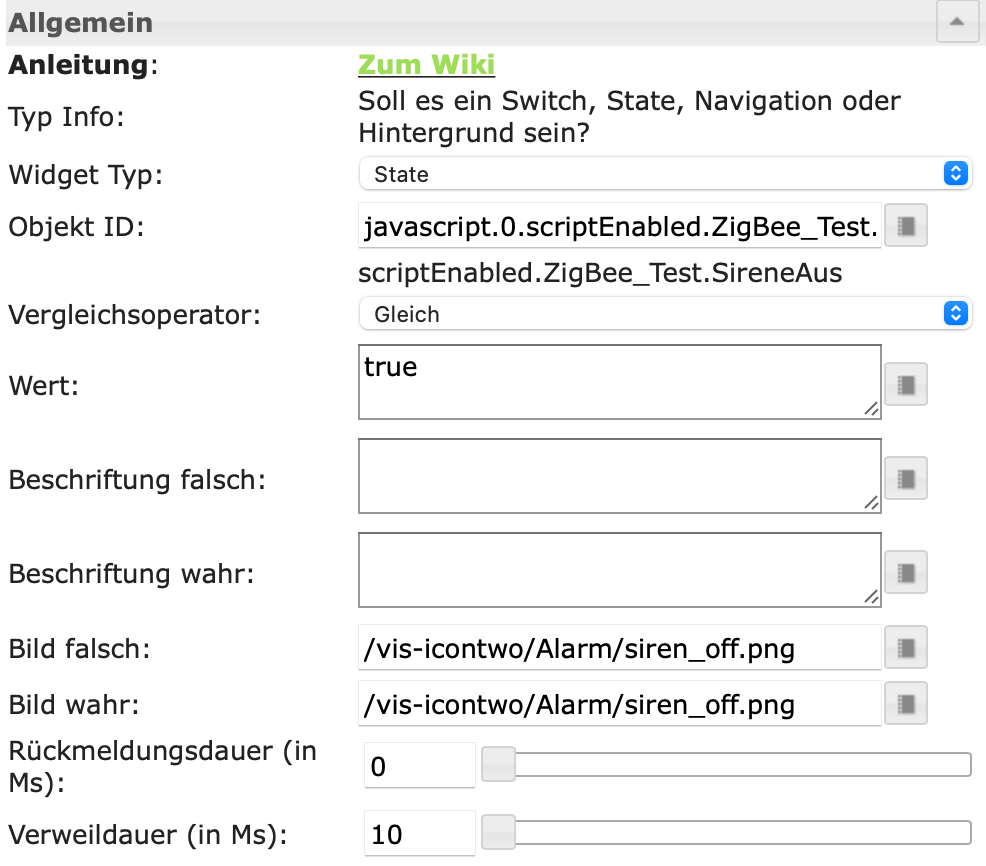Click the Verweildauer slider handle
986x866 pixels.
coord(498,832)
